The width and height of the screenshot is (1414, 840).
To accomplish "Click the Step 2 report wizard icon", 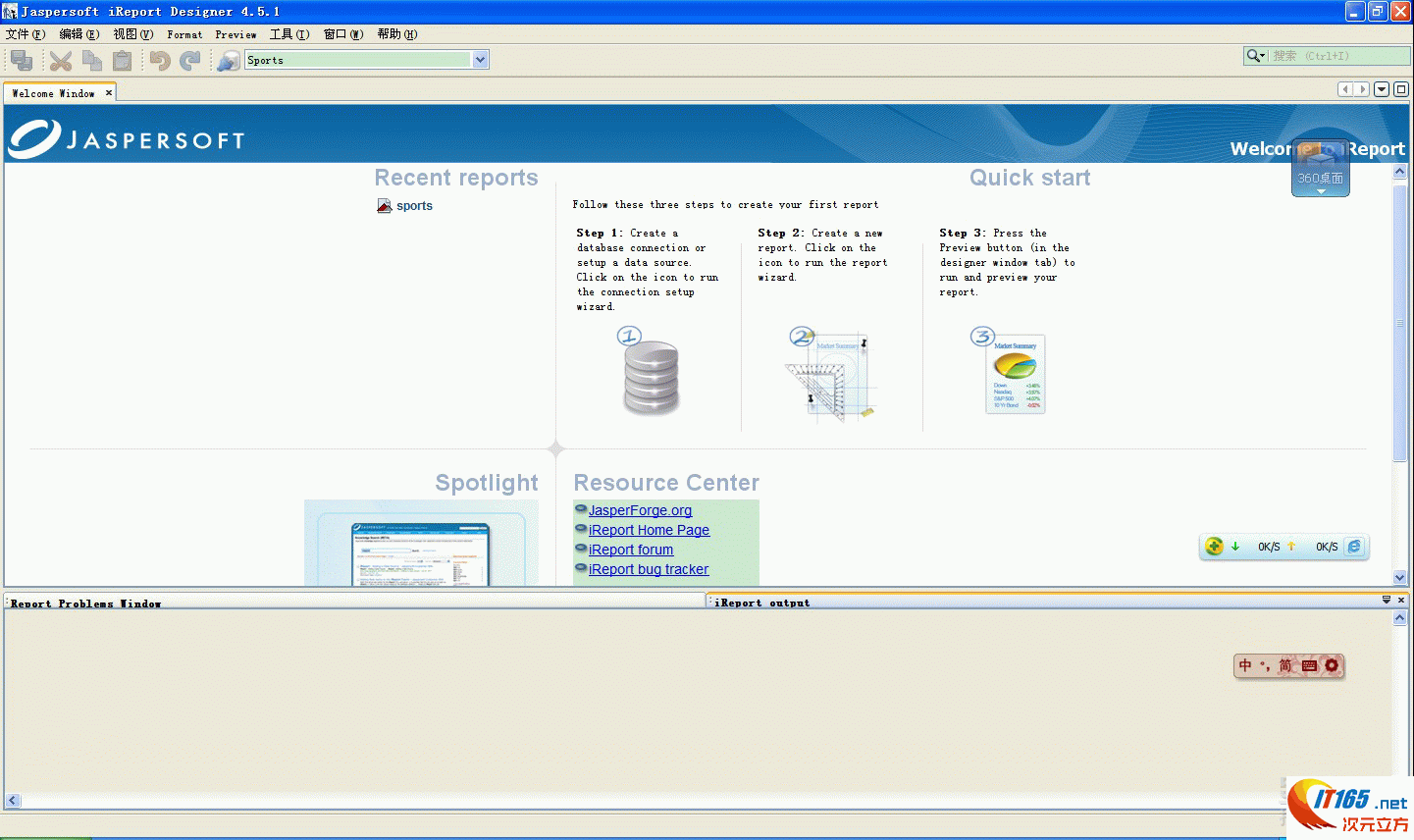I will pyautogui.click(x=829, y=375).
